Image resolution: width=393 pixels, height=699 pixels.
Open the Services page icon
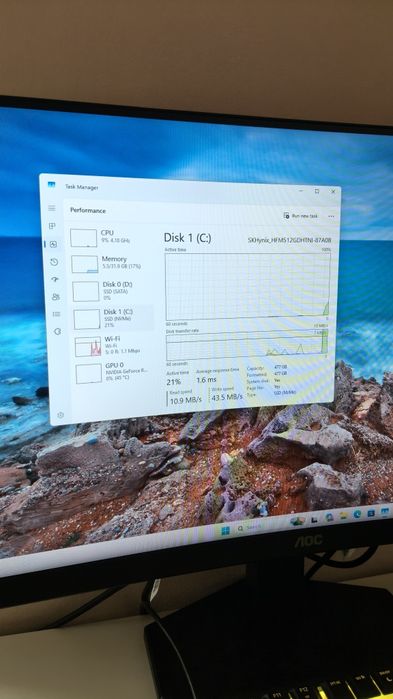[57, 332]
